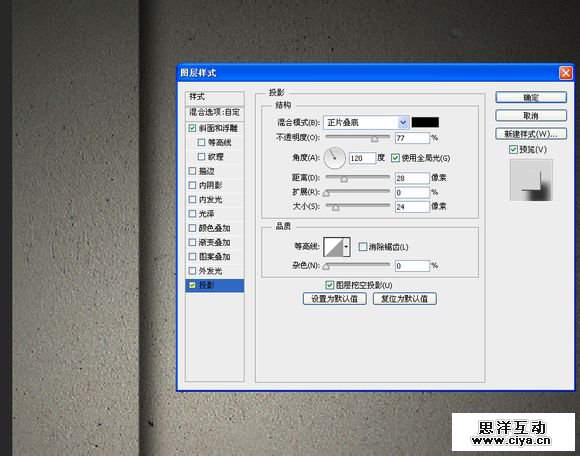This screenshot has width=580, height=456.
Task: Select 斜面和浮雕 style item
Action: (x=215, y=128)
